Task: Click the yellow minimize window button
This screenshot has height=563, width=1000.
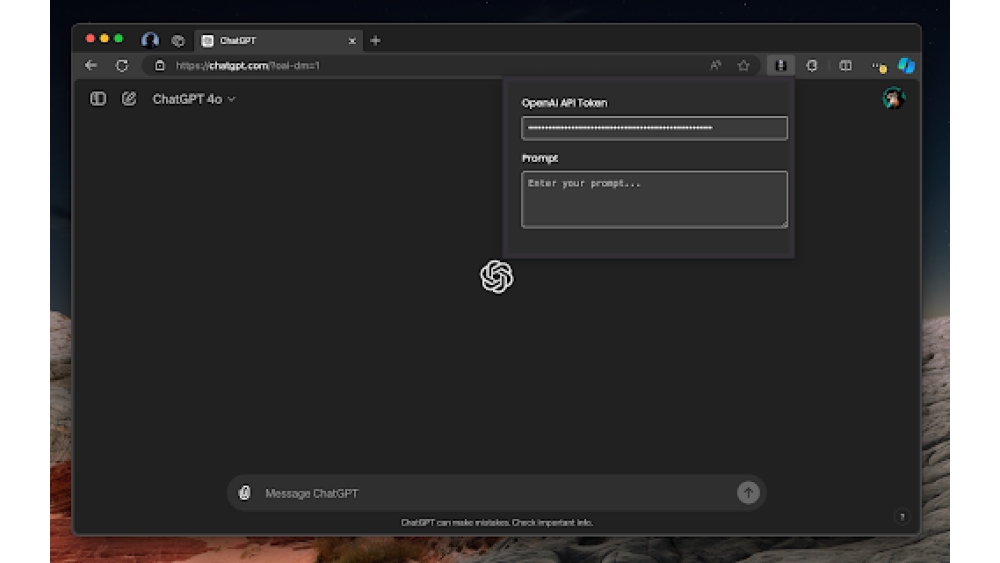Action: (104, 39)
